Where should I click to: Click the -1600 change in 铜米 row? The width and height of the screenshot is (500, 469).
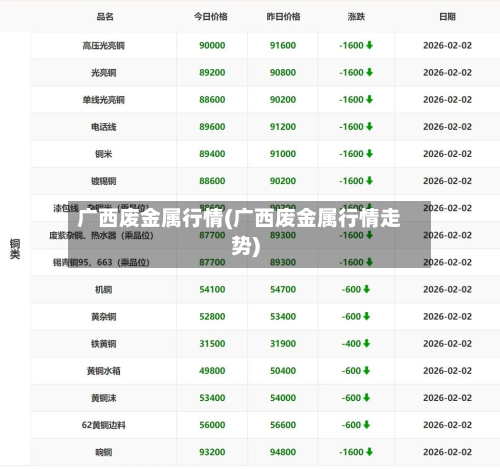[351, 154]
